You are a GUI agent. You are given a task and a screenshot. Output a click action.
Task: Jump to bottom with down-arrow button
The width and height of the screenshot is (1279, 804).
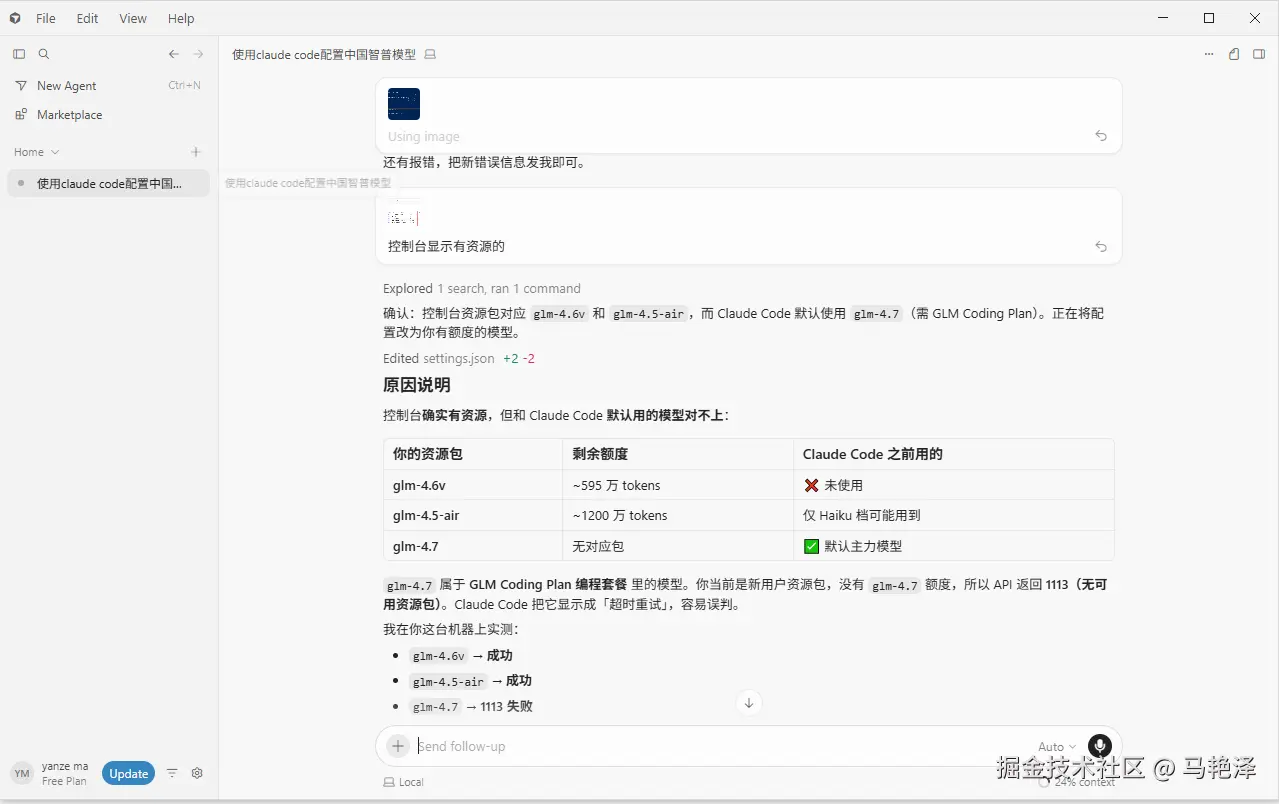click(x=748, y=702)
